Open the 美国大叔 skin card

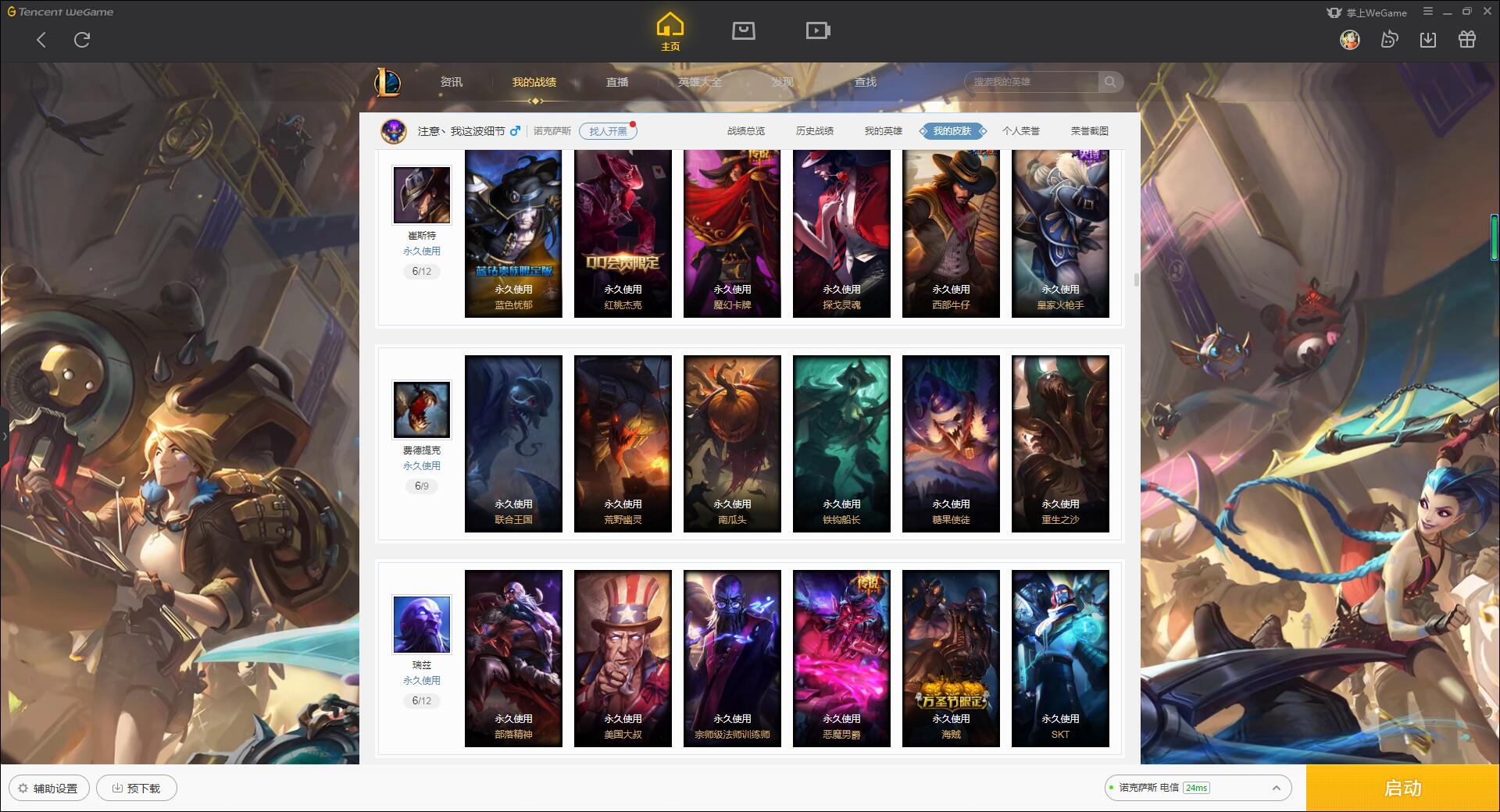point(623,658)
